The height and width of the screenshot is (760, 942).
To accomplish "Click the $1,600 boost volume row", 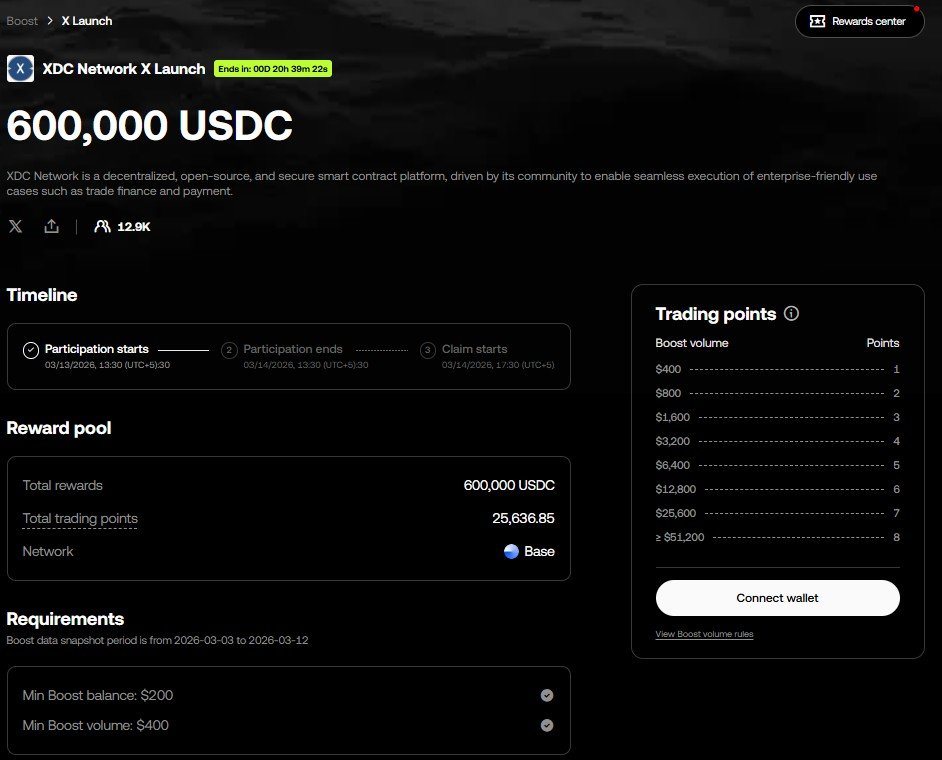I will coord(777,417).
